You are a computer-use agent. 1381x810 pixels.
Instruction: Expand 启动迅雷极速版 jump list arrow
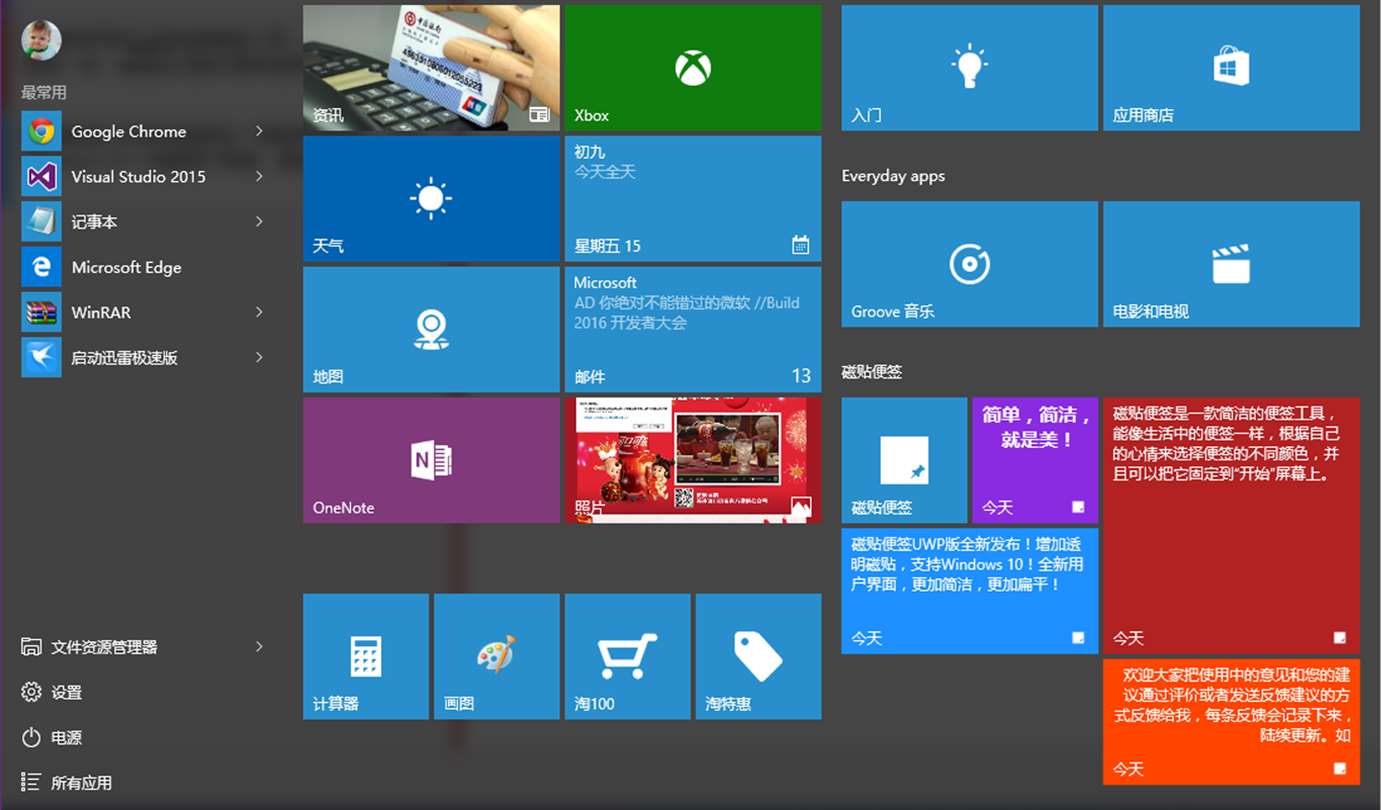pyautogui.click(x=259, y=357)
